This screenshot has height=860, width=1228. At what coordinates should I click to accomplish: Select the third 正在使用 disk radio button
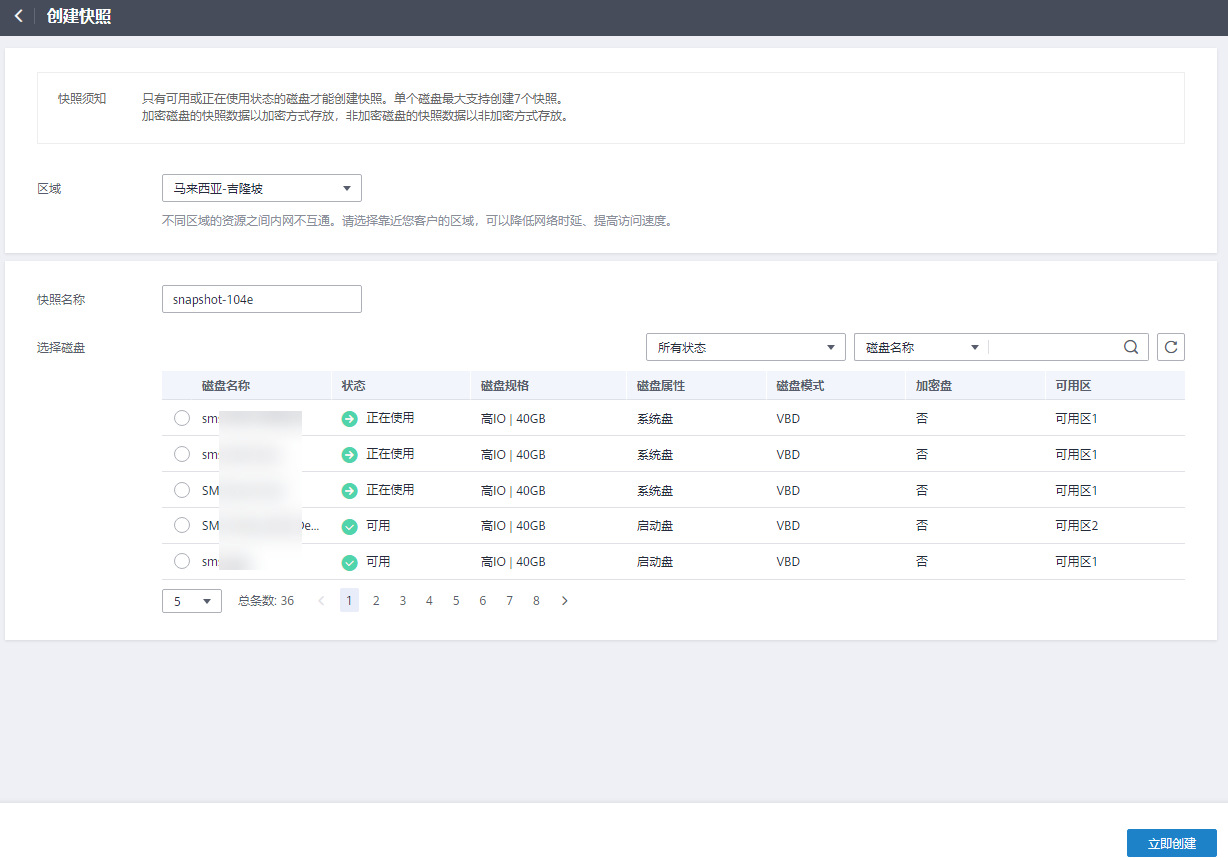click(182, 490)
